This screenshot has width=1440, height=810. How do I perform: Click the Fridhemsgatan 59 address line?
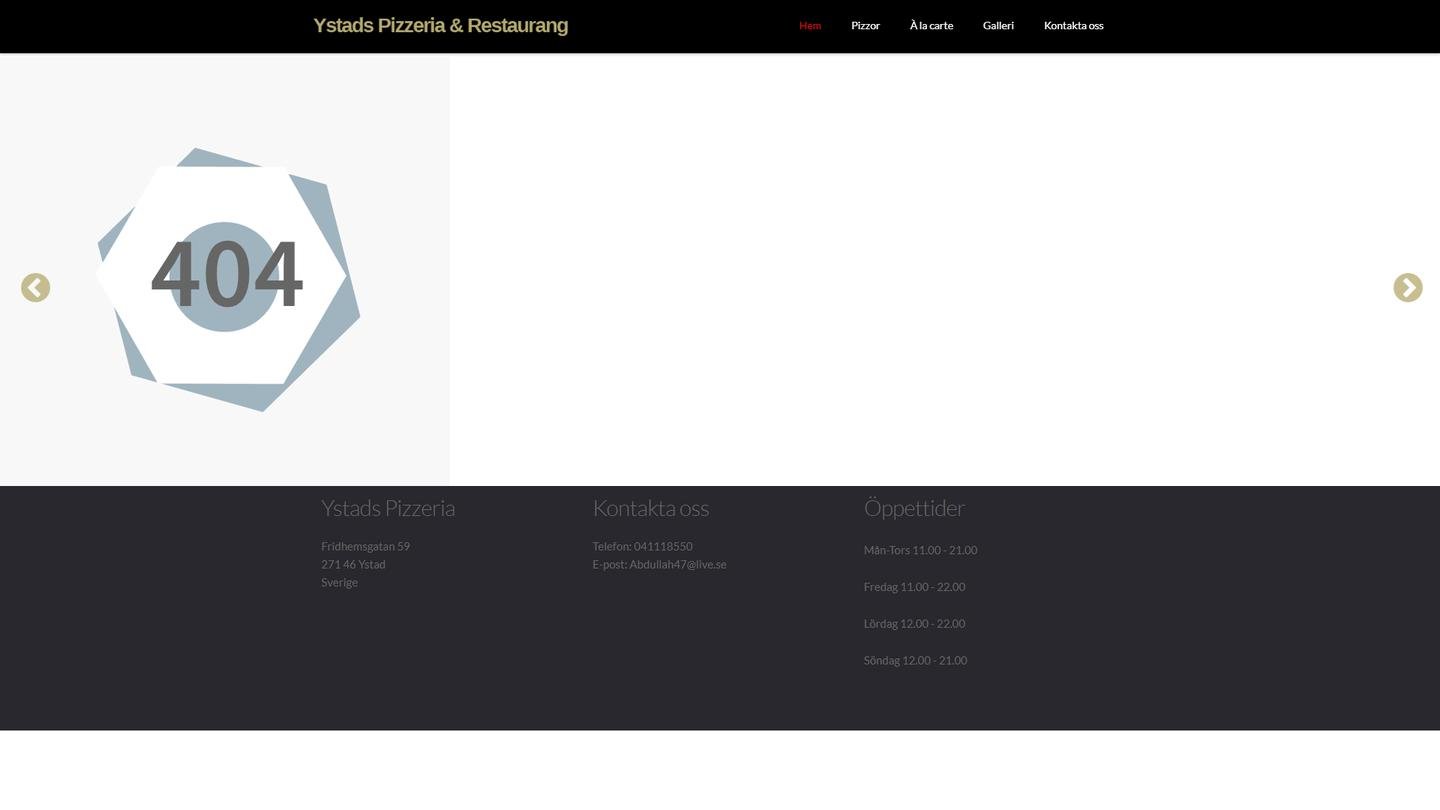(365, 547)
